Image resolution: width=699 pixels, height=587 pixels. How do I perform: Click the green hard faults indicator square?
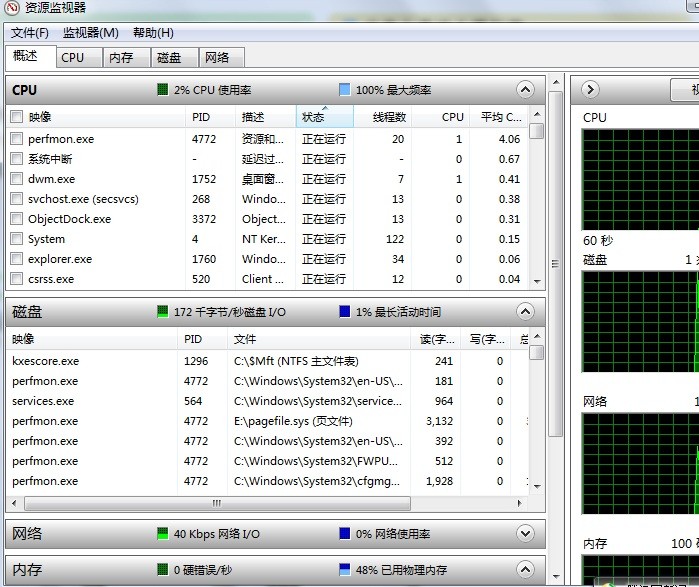(x=163, y=569)
